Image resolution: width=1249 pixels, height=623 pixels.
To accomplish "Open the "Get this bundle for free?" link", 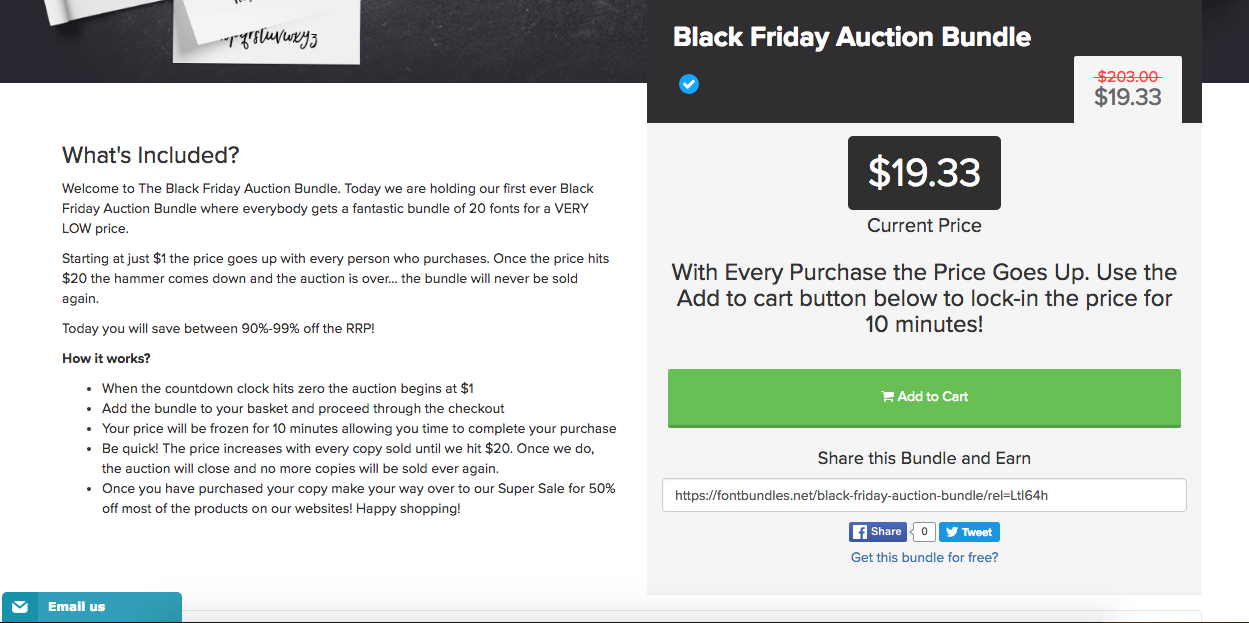I will pos(924,557).
